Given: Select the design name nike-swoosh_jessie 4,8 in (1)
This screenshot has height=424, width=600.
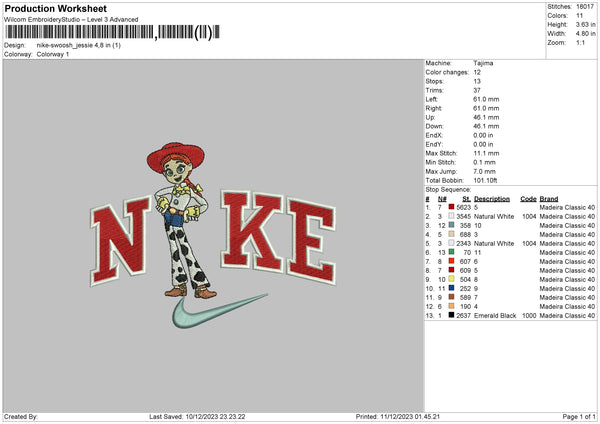Looking at the screenshot, I should [x=78, y=45].
